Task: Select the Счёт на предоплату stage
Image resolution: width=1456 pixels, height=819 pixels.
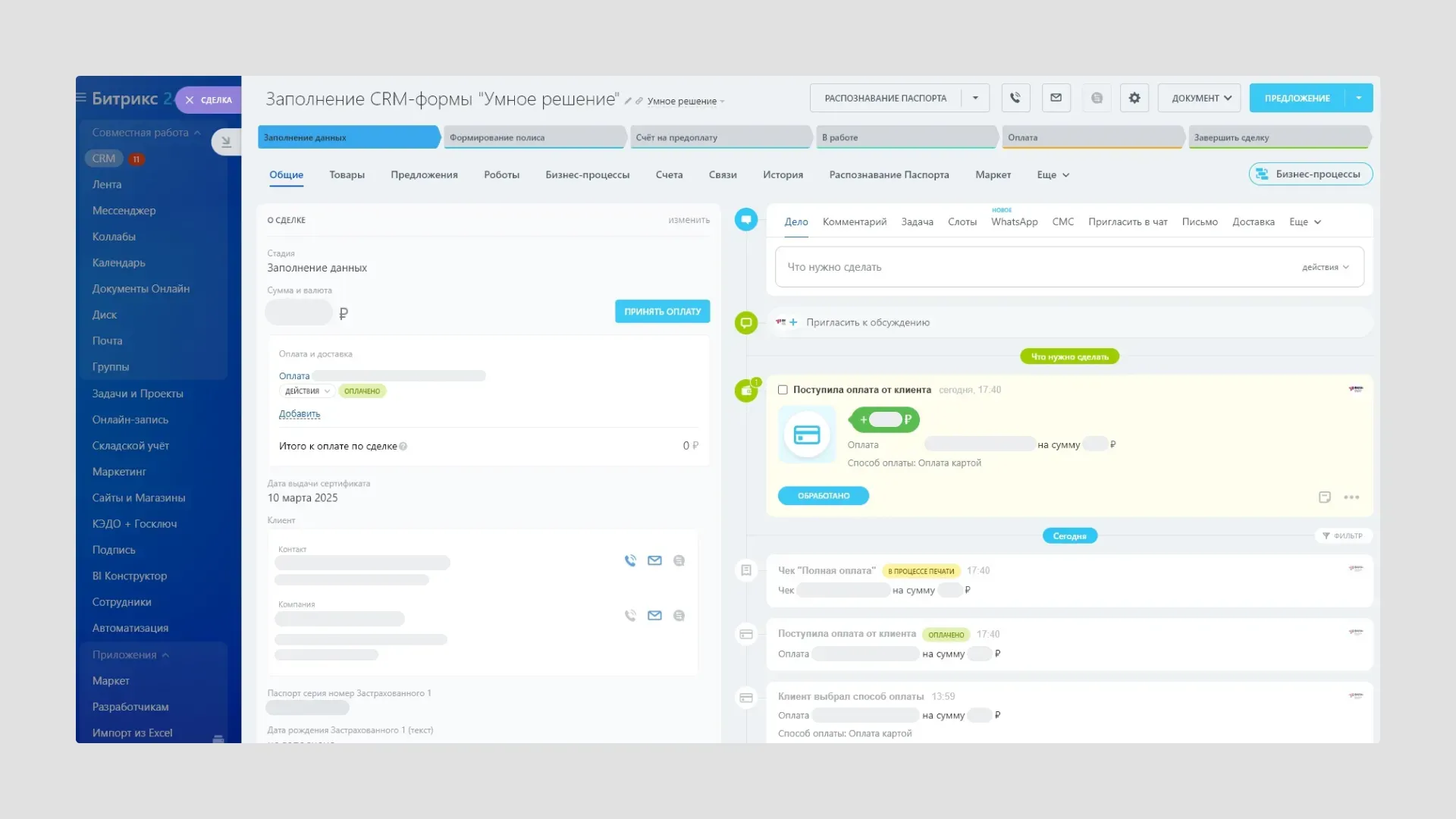Action: click(x=720, y=137)
